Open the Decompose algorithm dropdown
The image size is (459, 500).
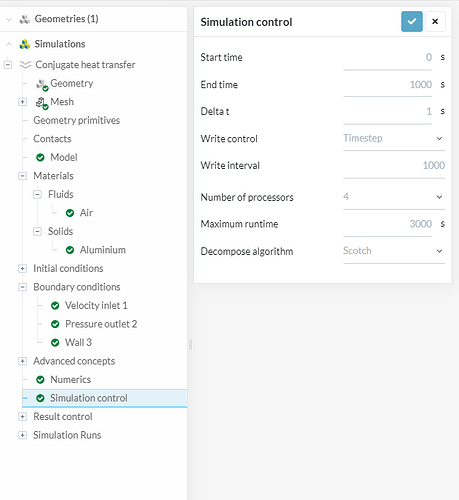(x=394, y=251)
